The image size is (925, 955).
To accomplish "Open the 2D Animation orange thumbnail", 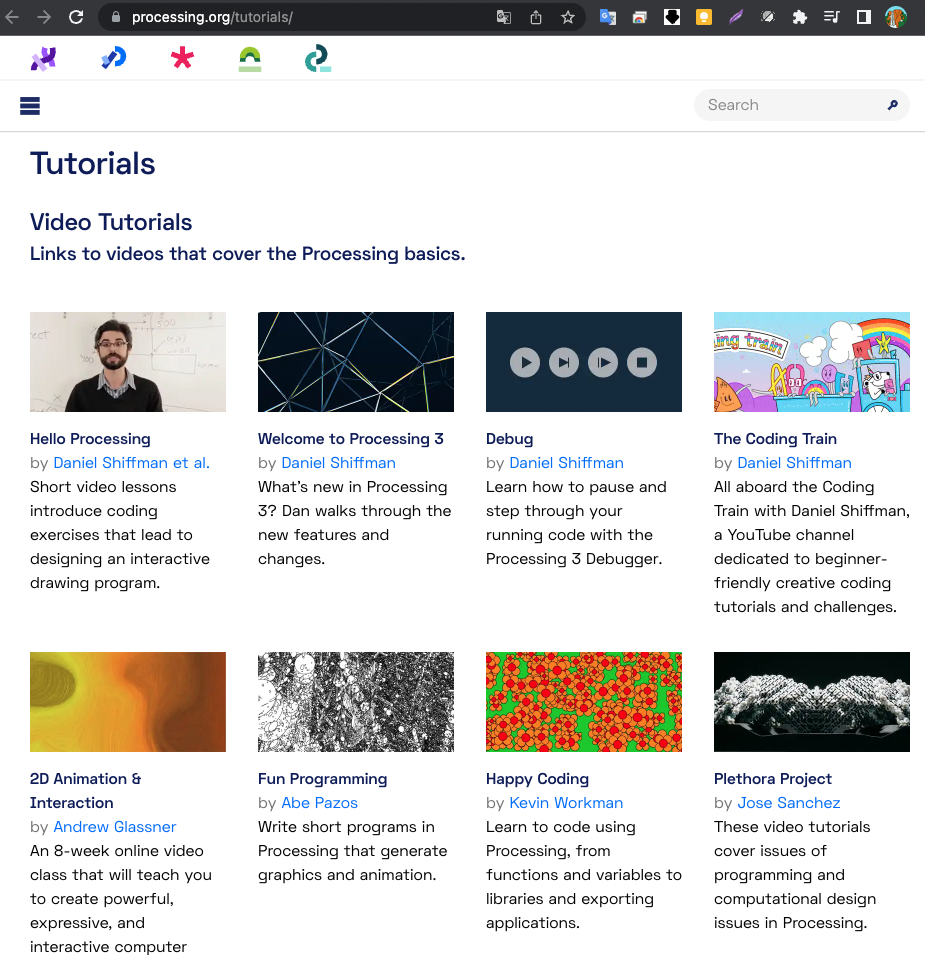I will 128,702.
